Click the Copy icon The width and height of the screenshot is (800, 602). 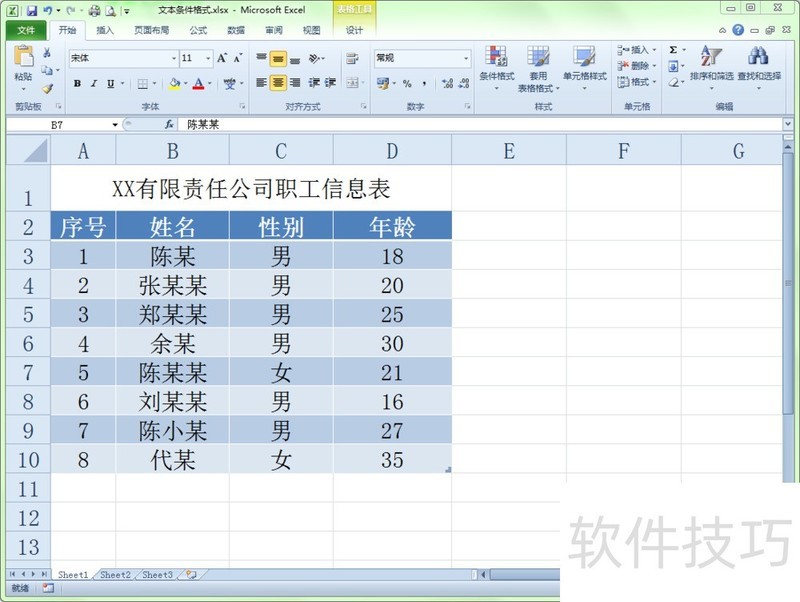coord(47,69)
